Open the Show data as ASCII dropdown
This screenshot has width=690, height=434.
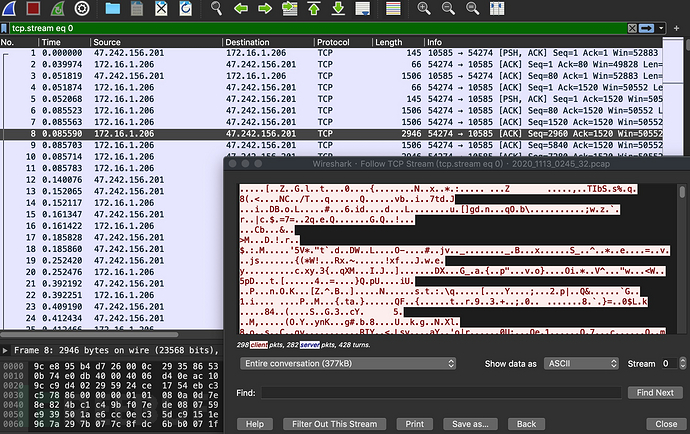point(581,364)
